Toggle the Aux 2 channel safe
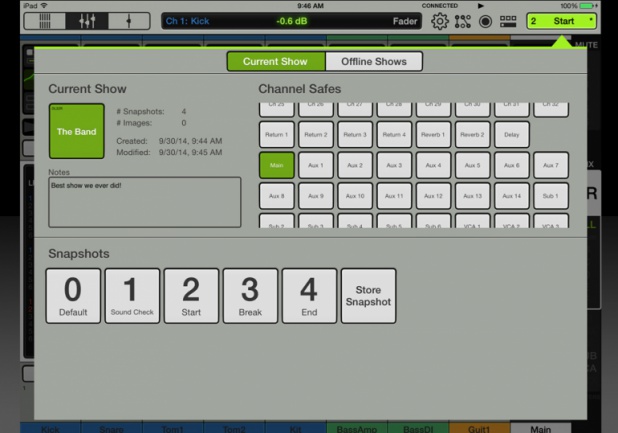The image size is (618, 433). (355, 165)
